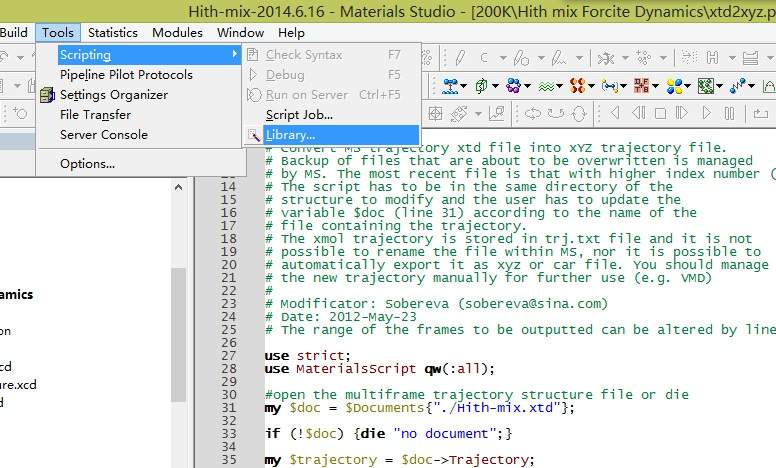
Task: Step one frame forward in animation
Action: (682, 113)
